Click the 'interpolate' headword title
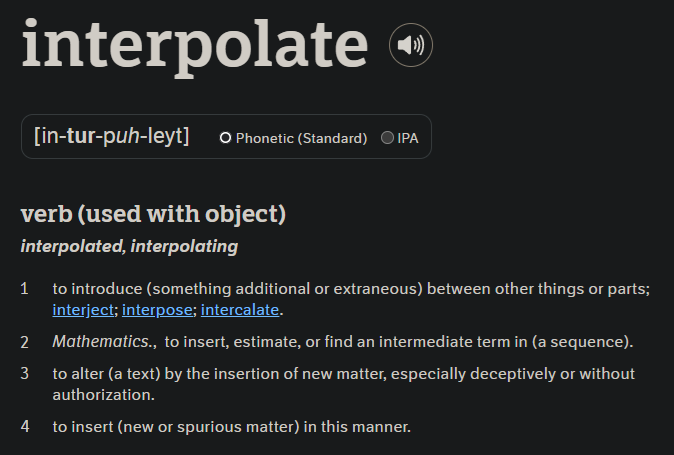674x455 pixels. pos(195,44)
